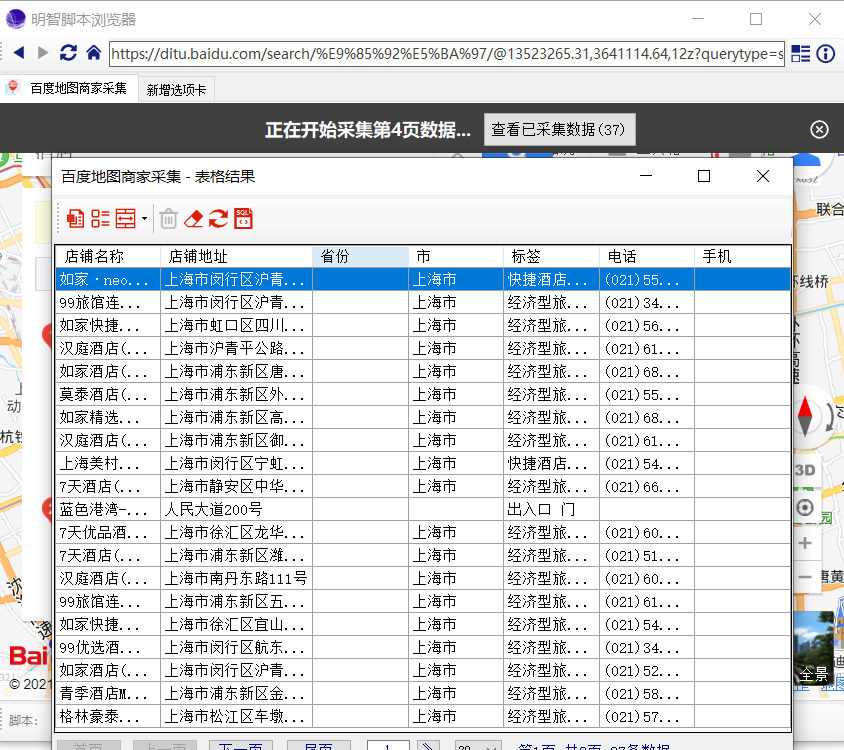Open the script list icon beside address bar
This screenshot has height=750, width=844.
(800, 53)
